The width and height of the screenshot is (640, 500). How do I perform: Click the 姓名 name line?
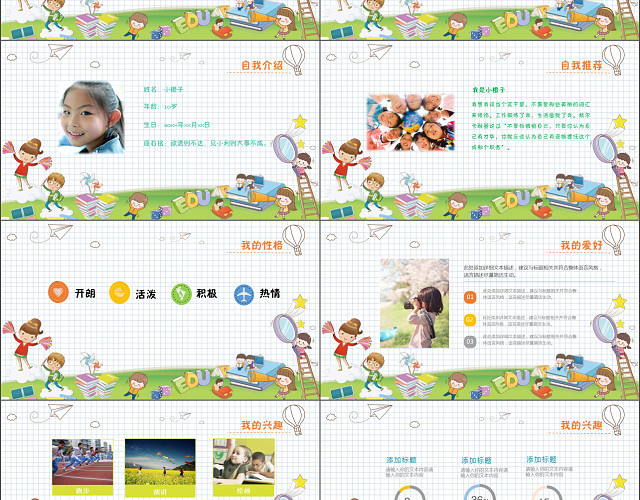tap(163, 89)
